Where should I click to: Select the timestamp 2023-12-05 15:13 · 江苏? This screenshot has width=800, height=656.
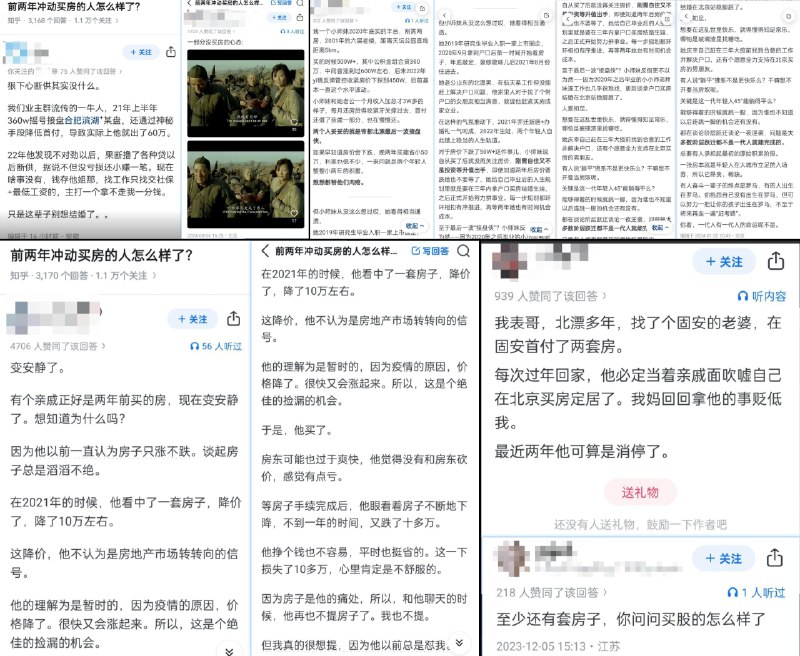(558, 646)
